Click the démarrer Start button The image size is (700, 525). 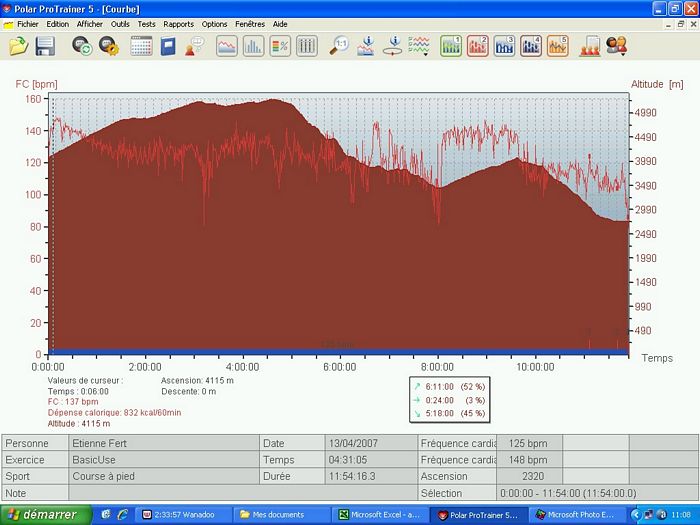[45, 515]
